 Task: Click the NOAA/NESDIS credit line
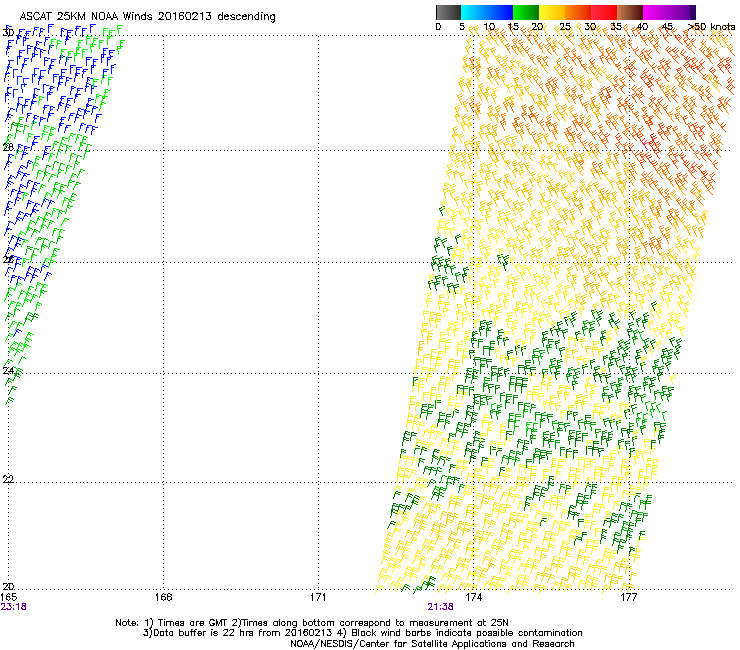(x=432, y=643)
